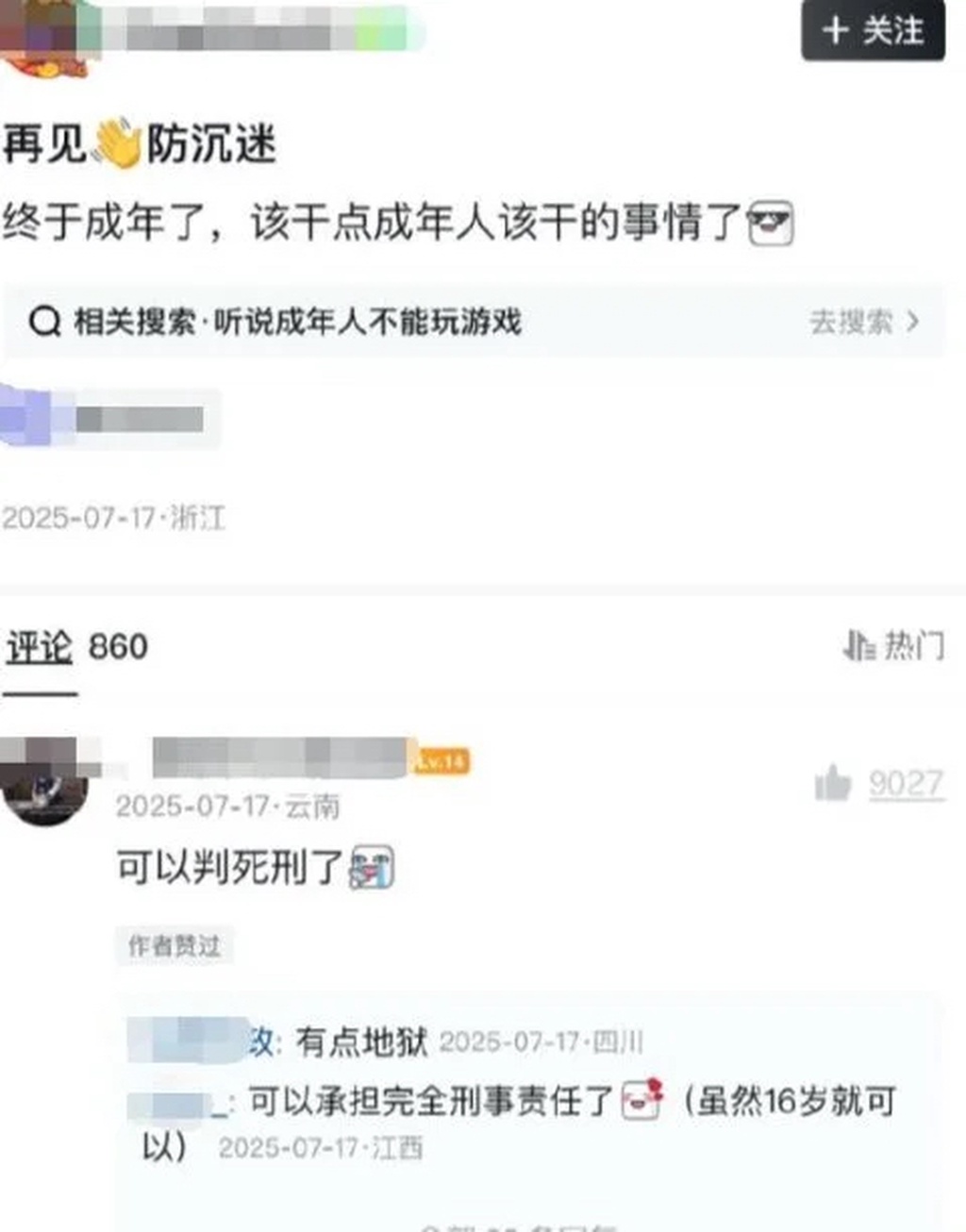Open the post title 再见防沉迷
Image resolution: width=966 pixels, height=1232 pixels.
tap(140, 144)
